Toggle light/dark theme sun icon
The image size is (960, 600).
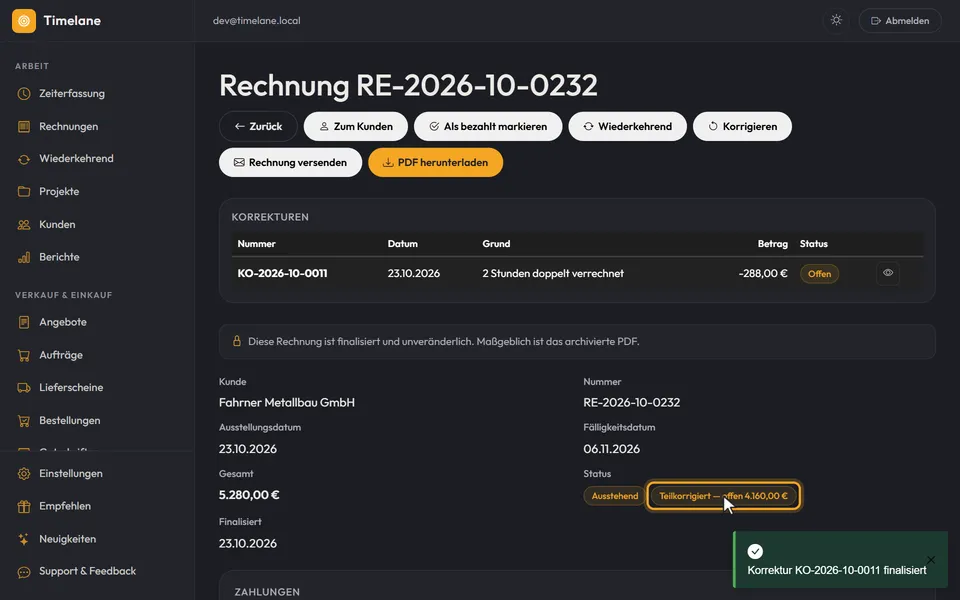[x=836, y=20]
